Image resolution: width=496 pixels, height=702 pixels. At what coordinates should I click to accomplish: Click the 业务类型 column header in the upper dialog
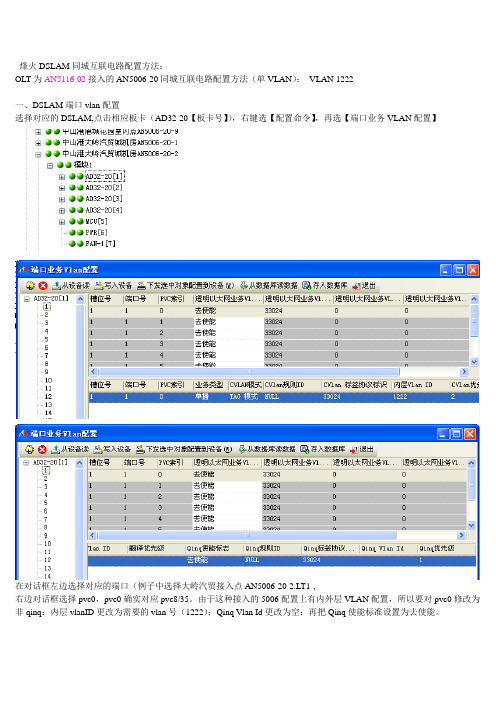210,385
